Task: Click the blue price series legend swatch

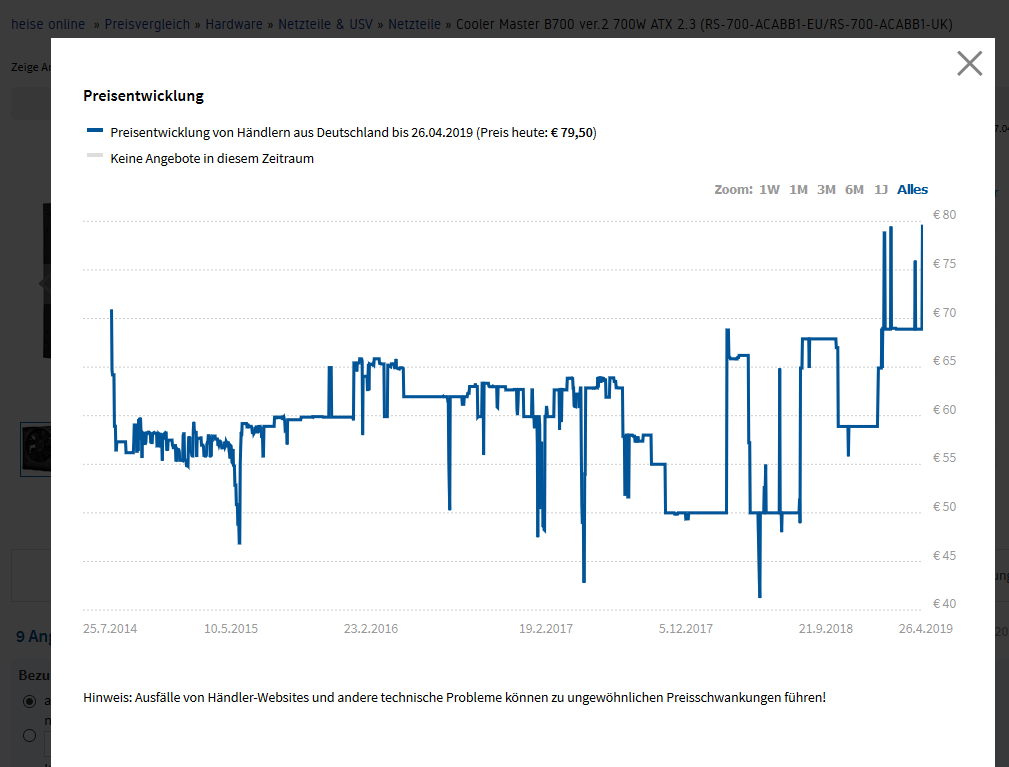Action: (x=95, y=131)
